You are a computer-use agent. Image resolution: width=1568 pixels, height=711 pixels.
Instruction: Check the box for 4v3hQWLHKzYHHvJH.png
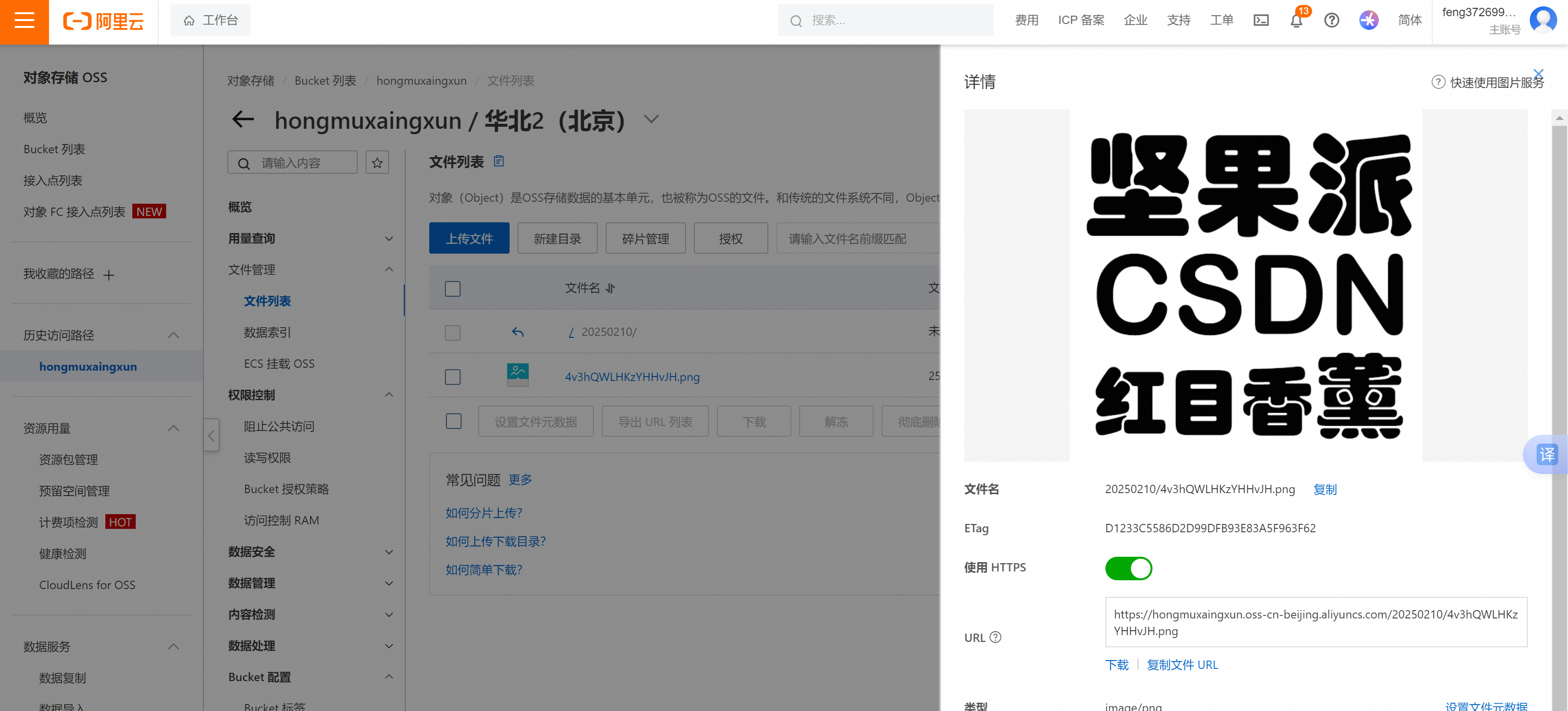pos(452,377)
